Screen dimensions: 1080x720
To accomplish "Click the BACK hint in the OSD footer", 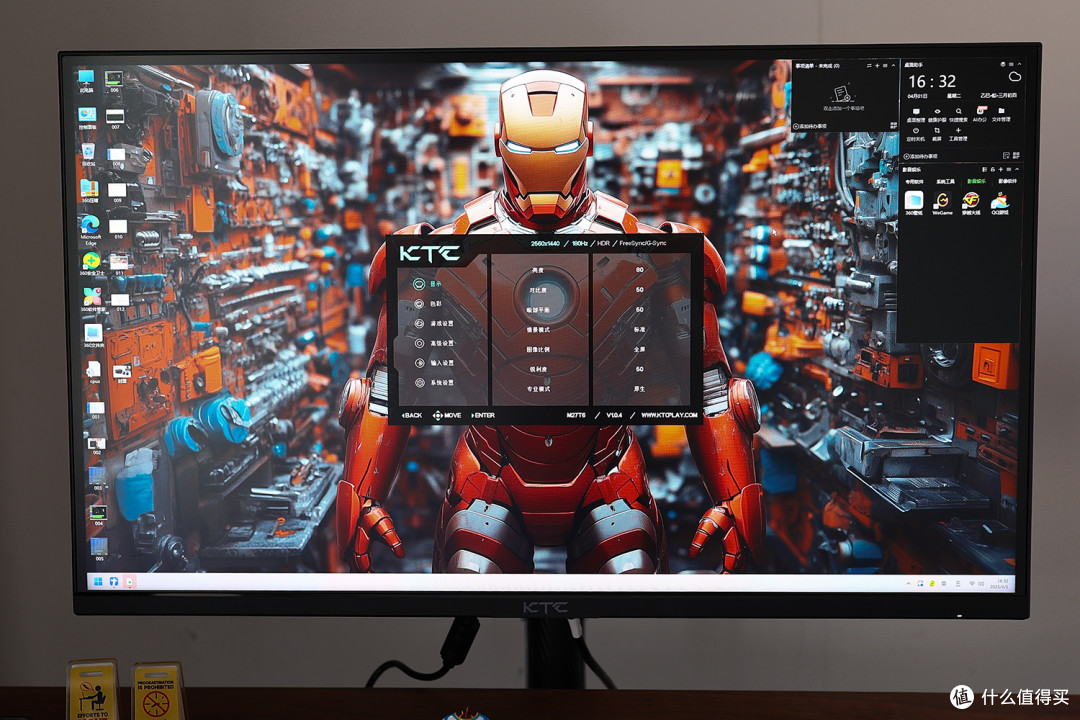I will point(412,415).
